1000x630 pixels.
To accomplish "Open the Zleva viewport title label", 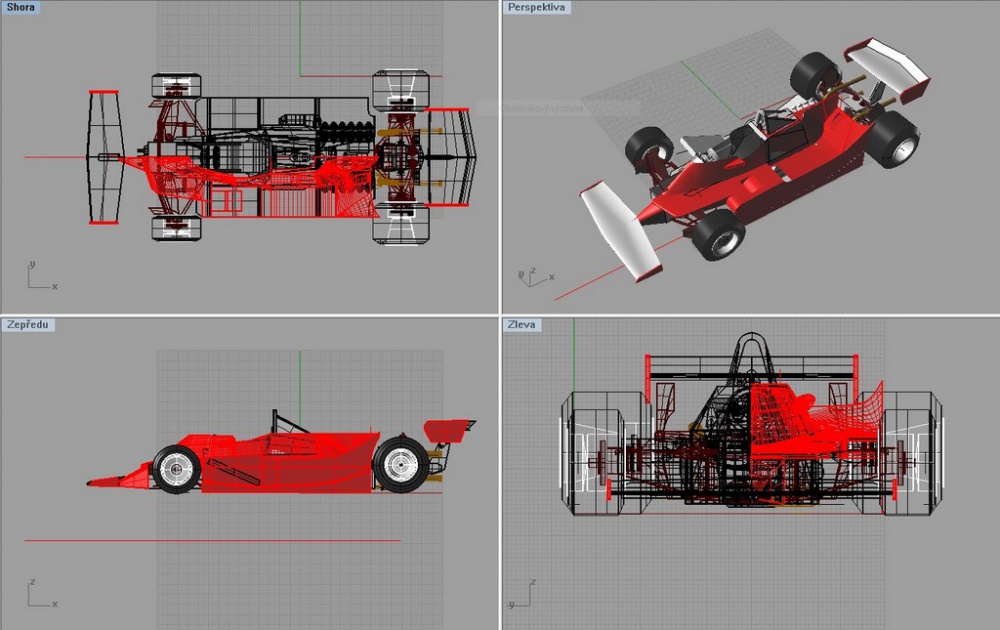I will coord(522,325).
